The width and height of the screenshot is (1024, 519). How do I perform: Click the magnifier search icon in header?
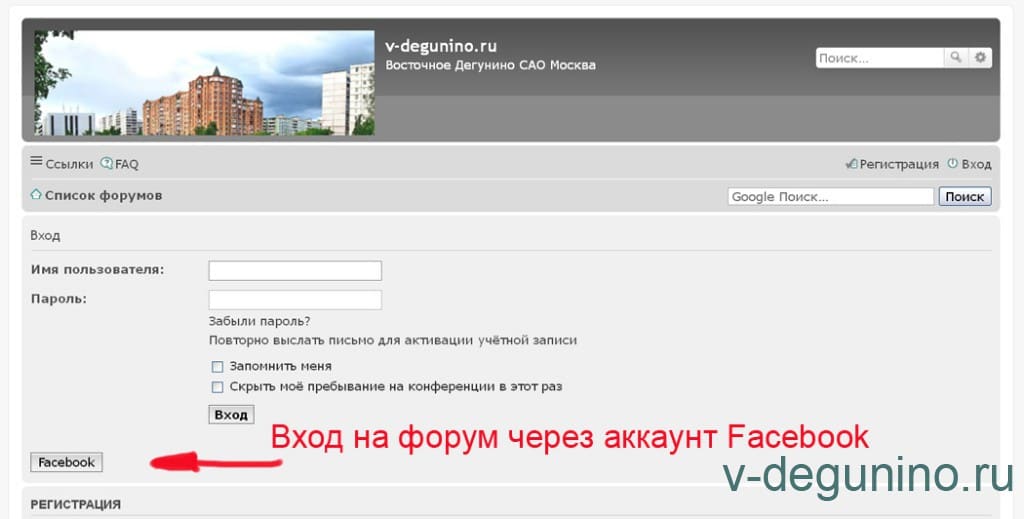click(x=956, y=58)
